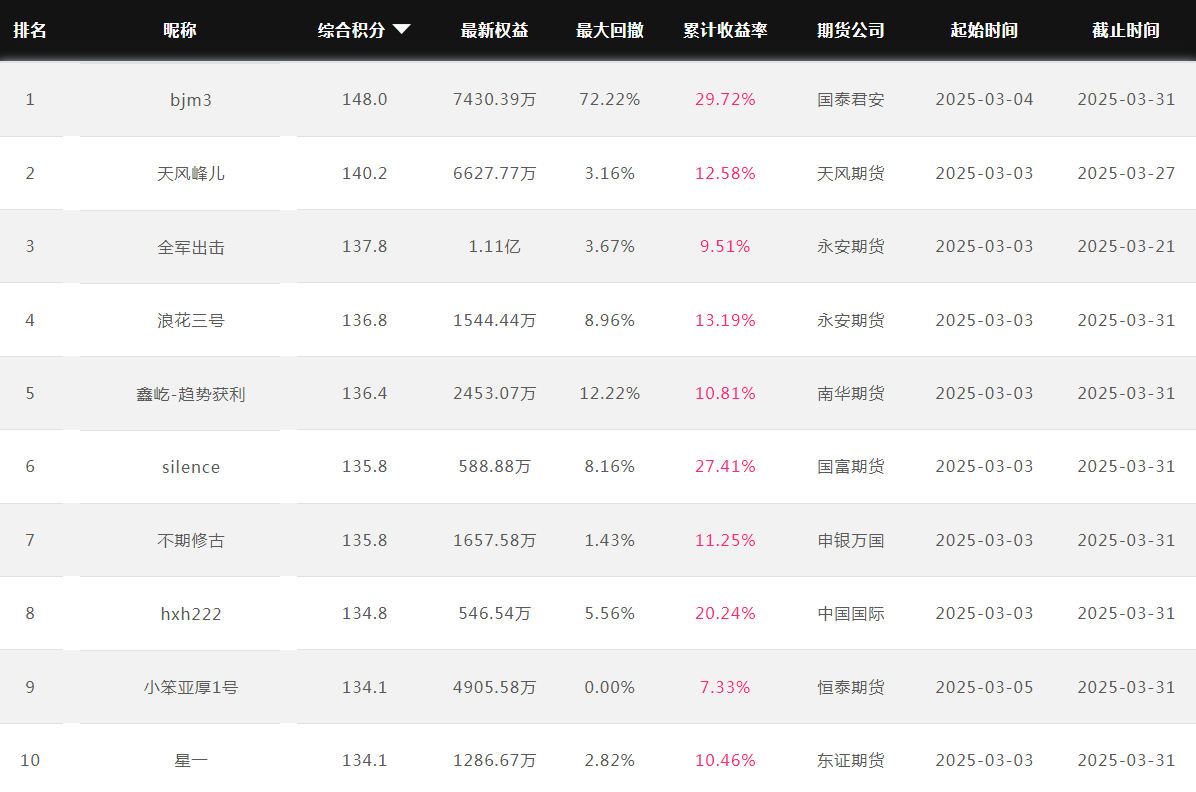Select start date 2025-03-05
This screenshot has width=1196, height=792.
(984, 687)
